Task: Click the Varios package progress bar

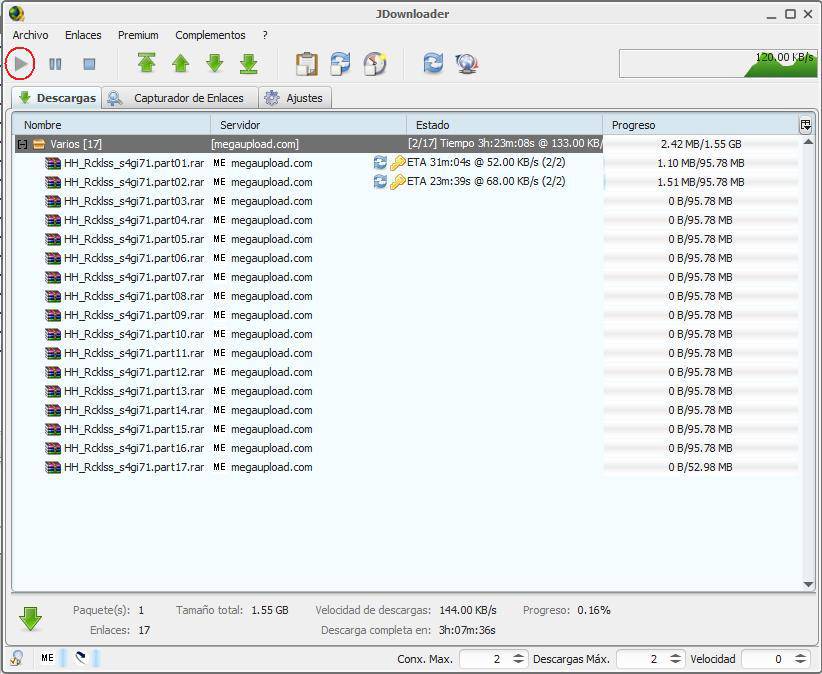Action: point(700,144)
